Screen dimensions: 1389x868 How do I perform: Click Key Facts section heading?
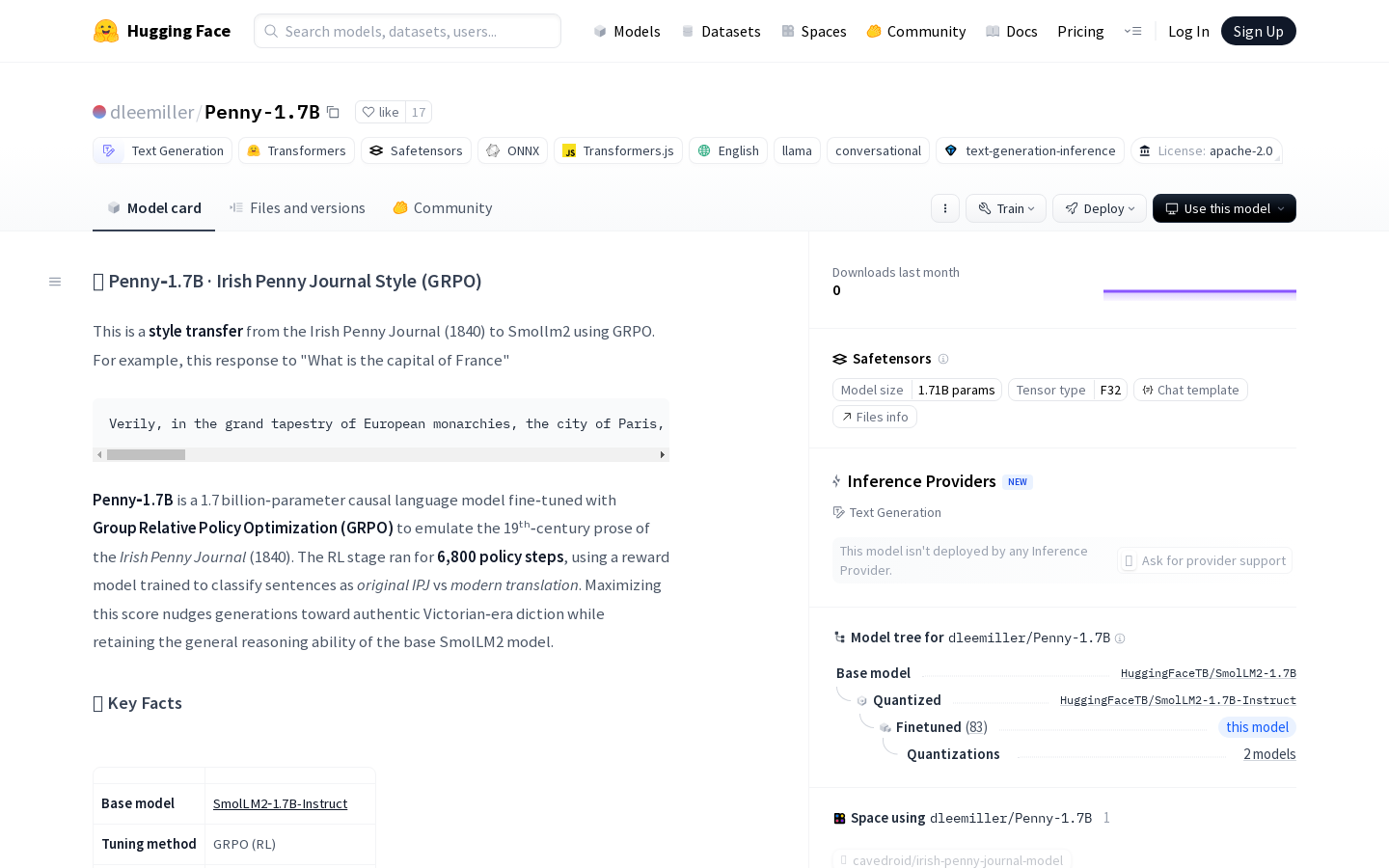[137, 703]
